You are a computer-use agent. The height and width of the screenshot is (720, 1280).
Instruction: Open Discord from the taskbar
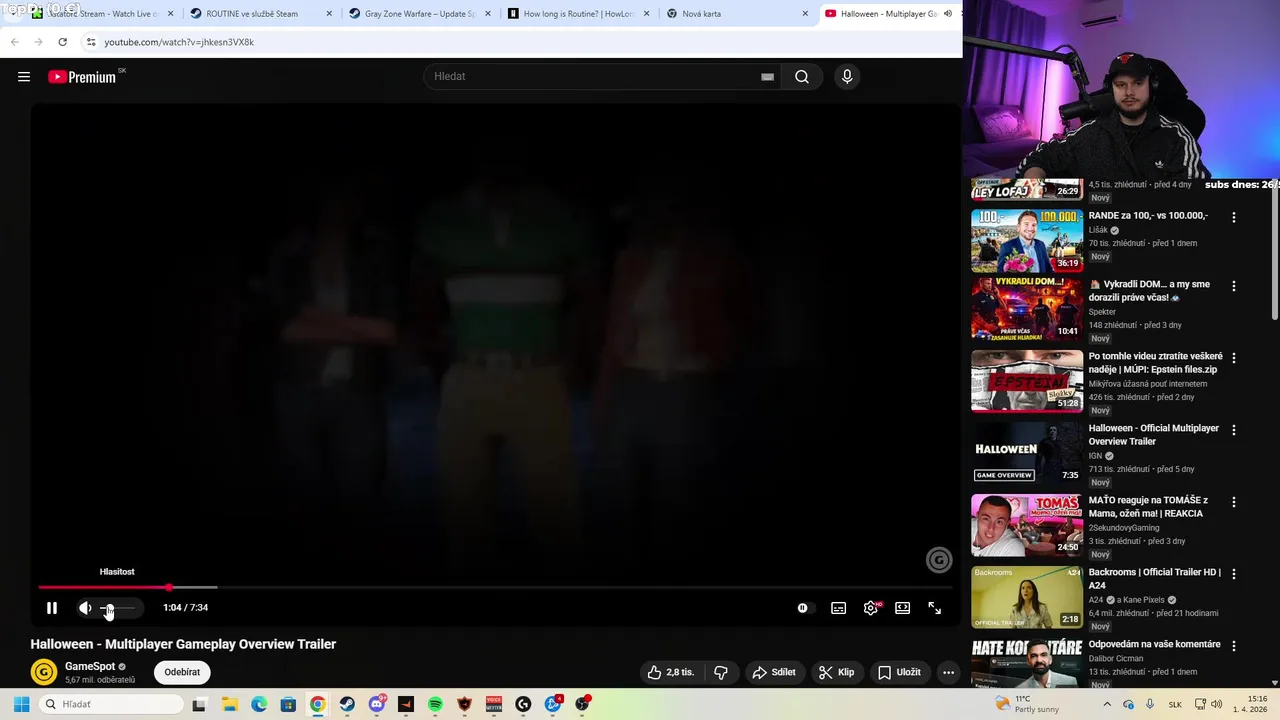coord(376,704)
